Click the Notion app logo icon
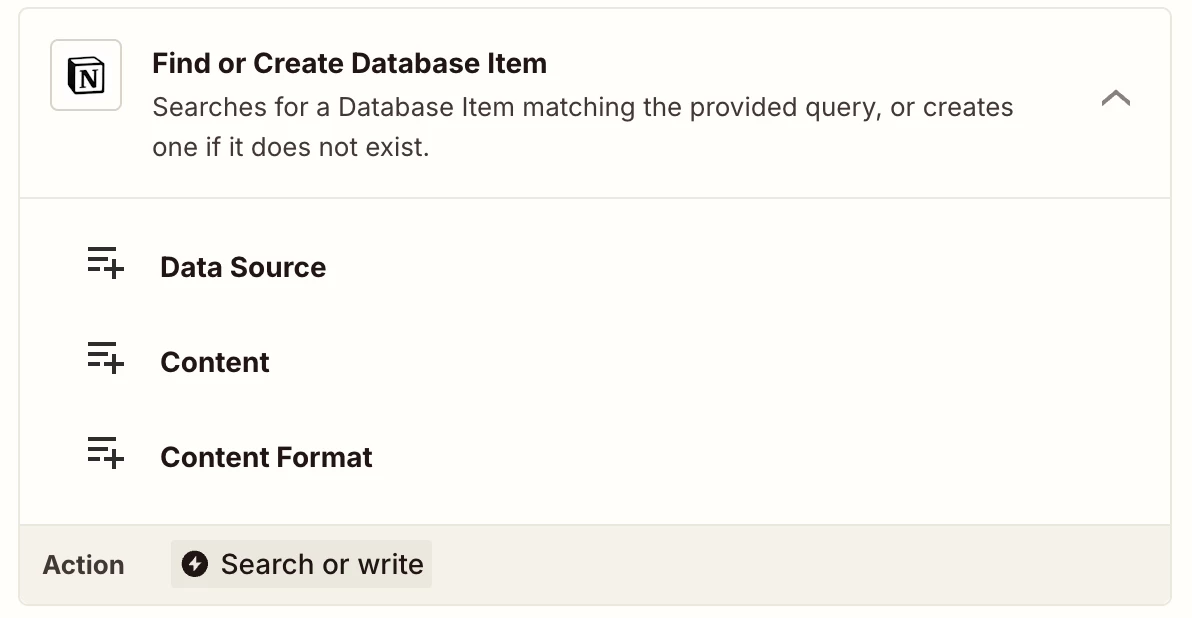The height and width of the screenshot is (618, 1192). pos(86,75)
